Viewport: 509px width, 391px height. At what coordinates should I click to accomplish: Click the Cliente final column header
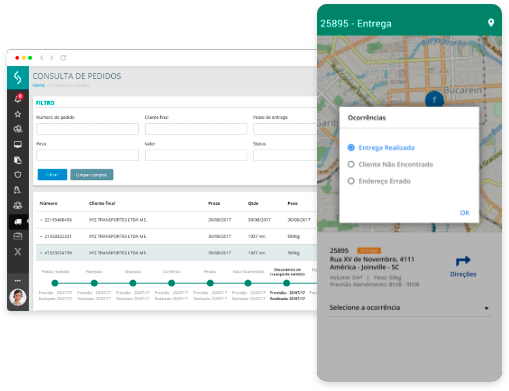tap(102, 203)
